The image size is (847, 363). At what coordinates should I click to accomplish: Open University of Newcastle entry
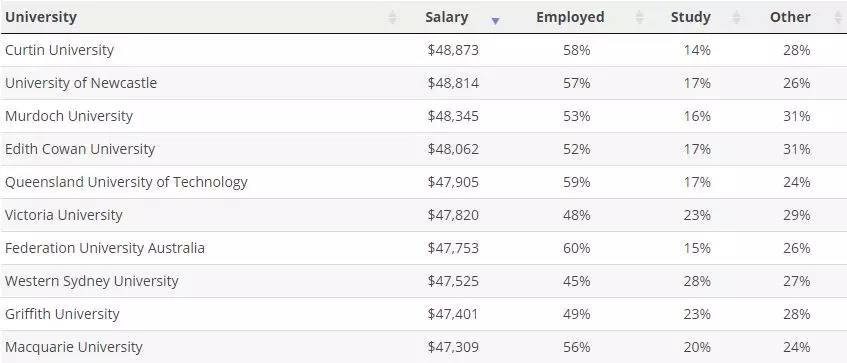point(81,83)
